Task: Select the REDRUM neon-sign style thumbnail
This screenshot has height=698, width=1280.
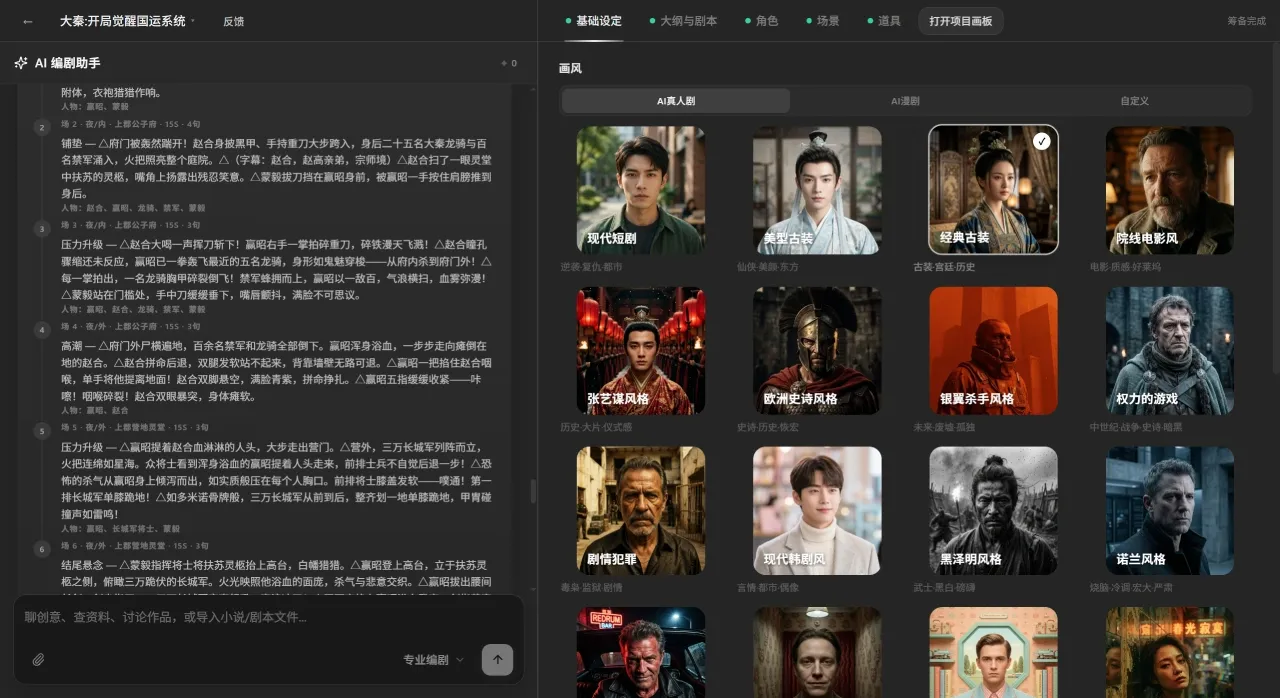Action: coord(640,652)
